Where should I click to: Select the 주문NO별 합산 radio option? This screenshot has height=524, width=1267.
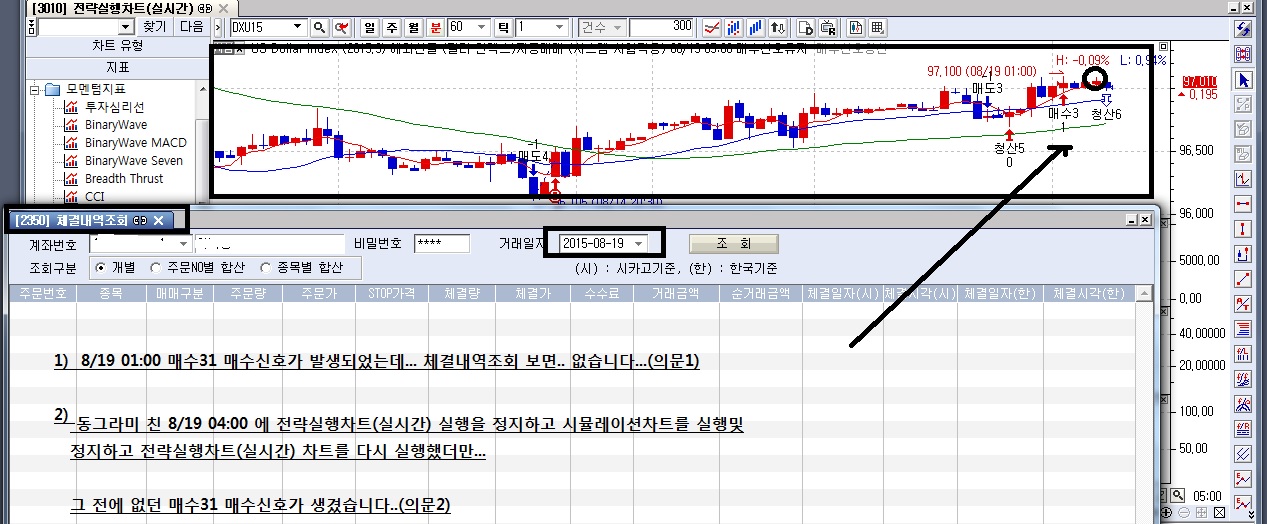155,267
